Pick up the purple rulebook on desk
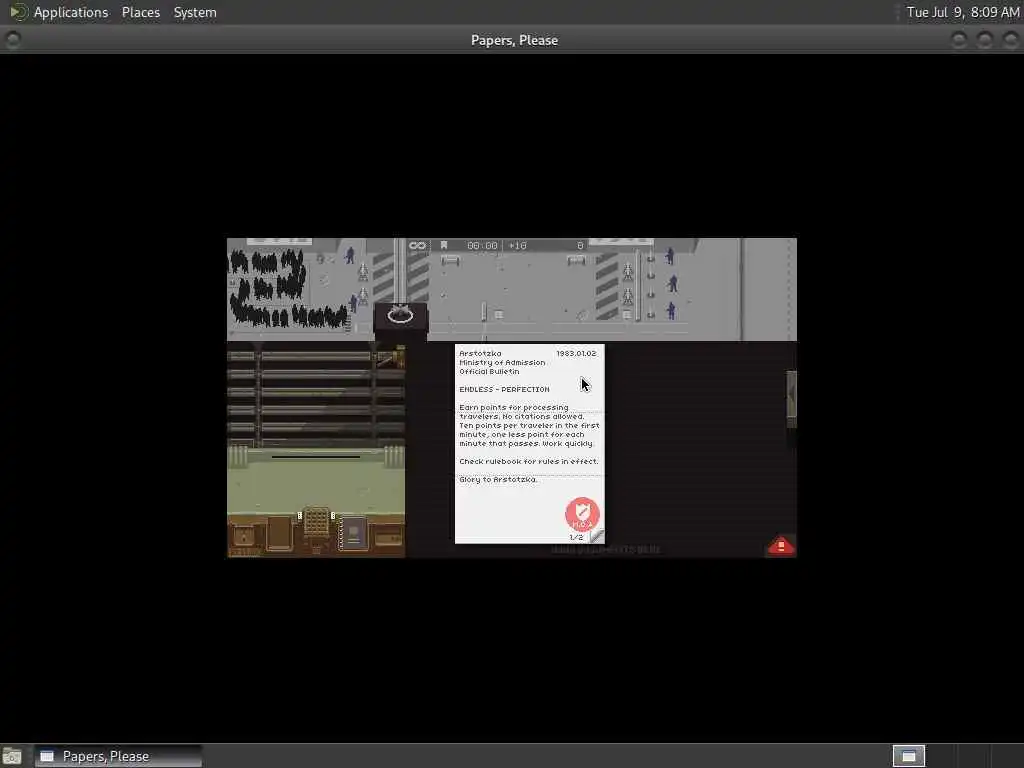Image resolution: width=1024 pixels, height=768 pixels. [x=353, y=534]
